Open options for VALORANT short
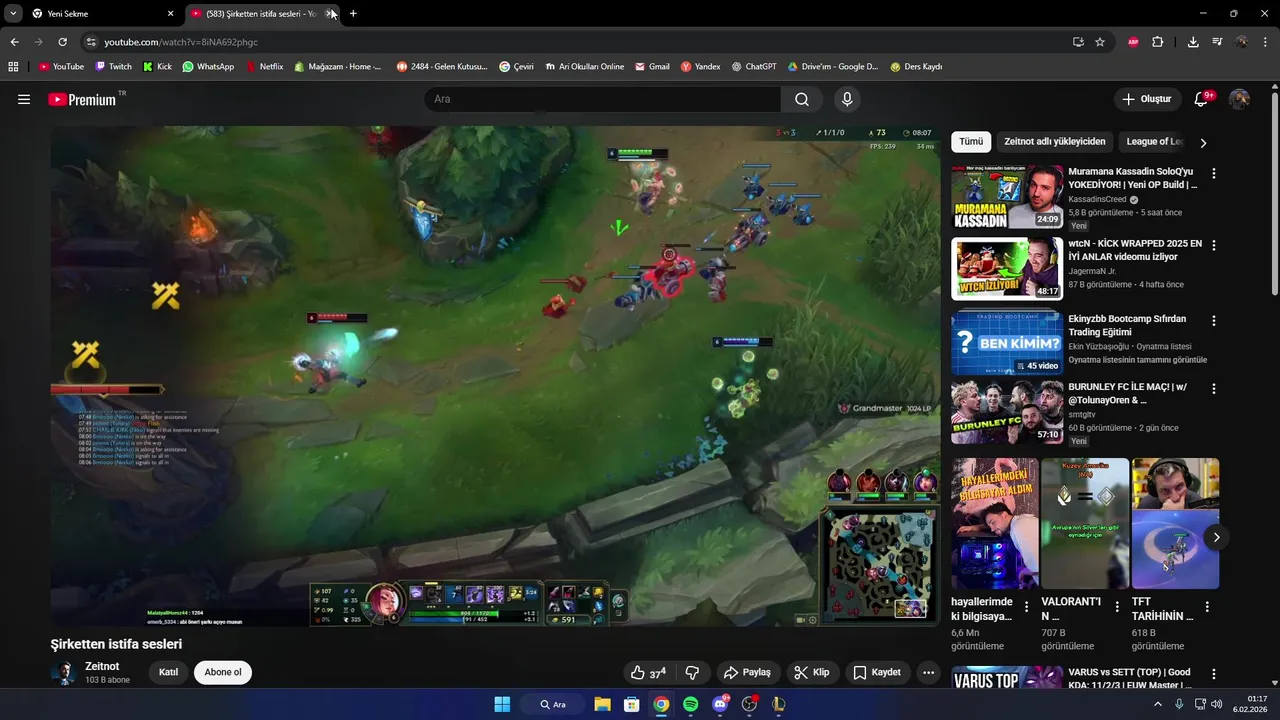The image size is (1280, 720). pos(1117,606)
